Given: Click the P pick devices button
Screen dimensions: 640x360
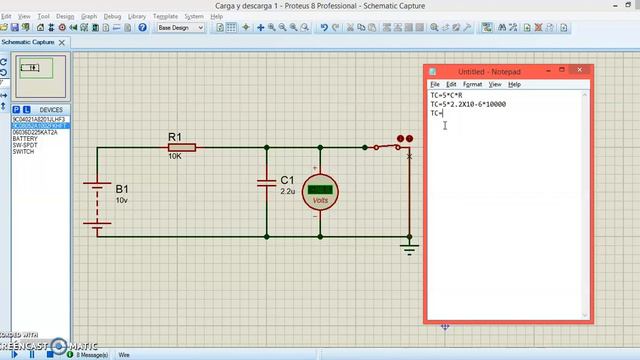Looking at the screenshot, I should (16, 109).
